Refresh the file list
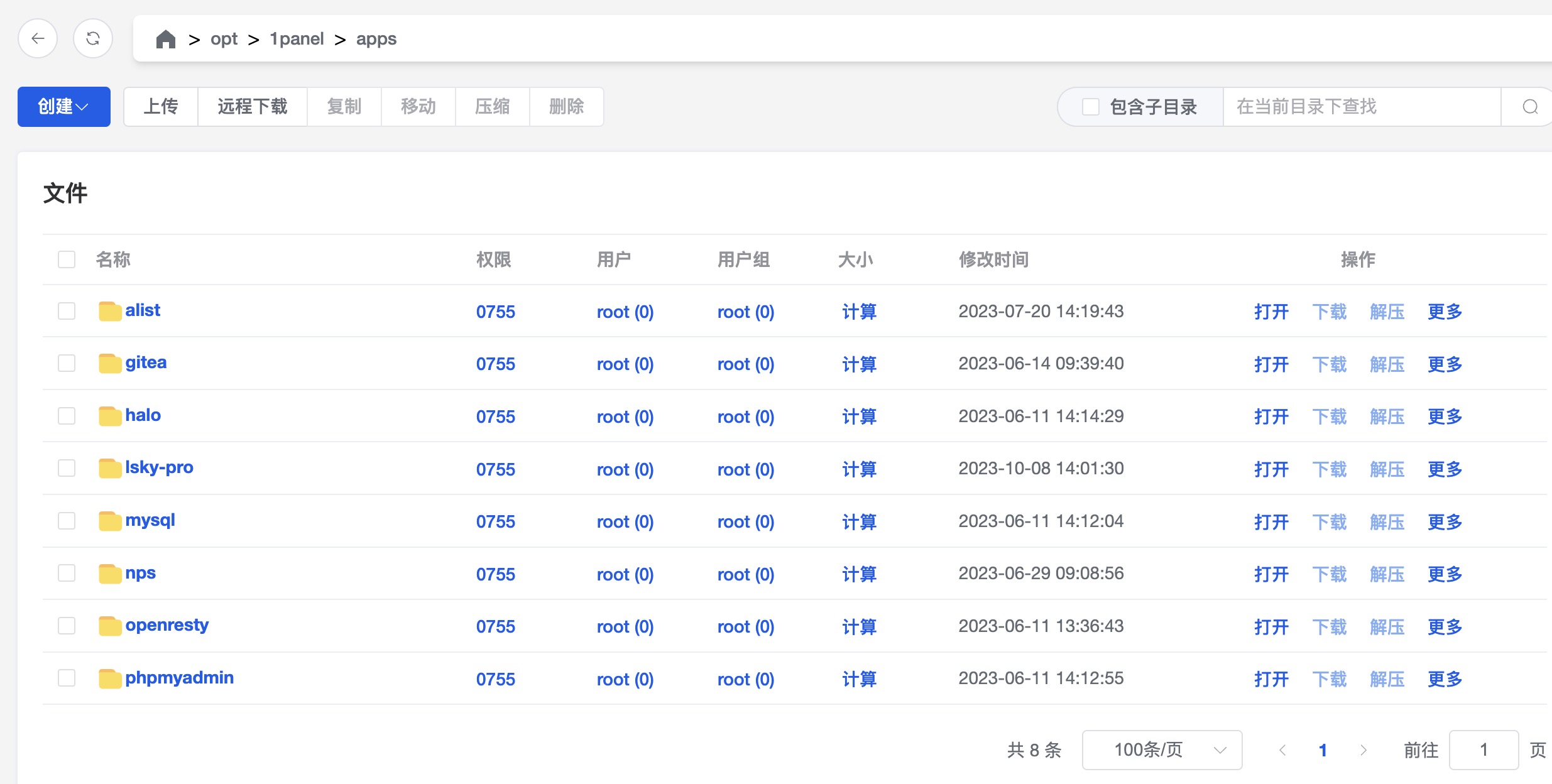The width and height of the screenshot is (1552, 784). (93, 39)
